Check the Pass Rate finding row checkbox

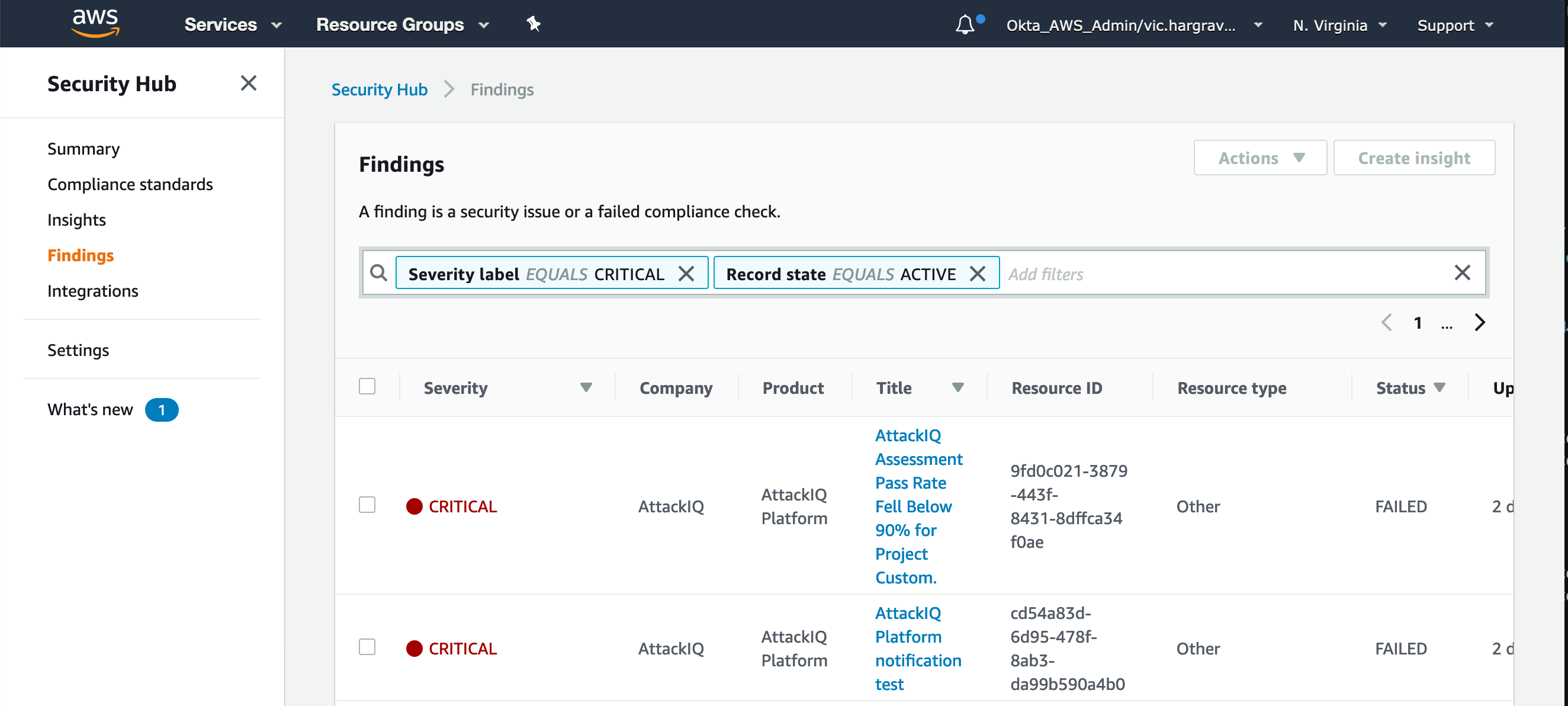367,505
